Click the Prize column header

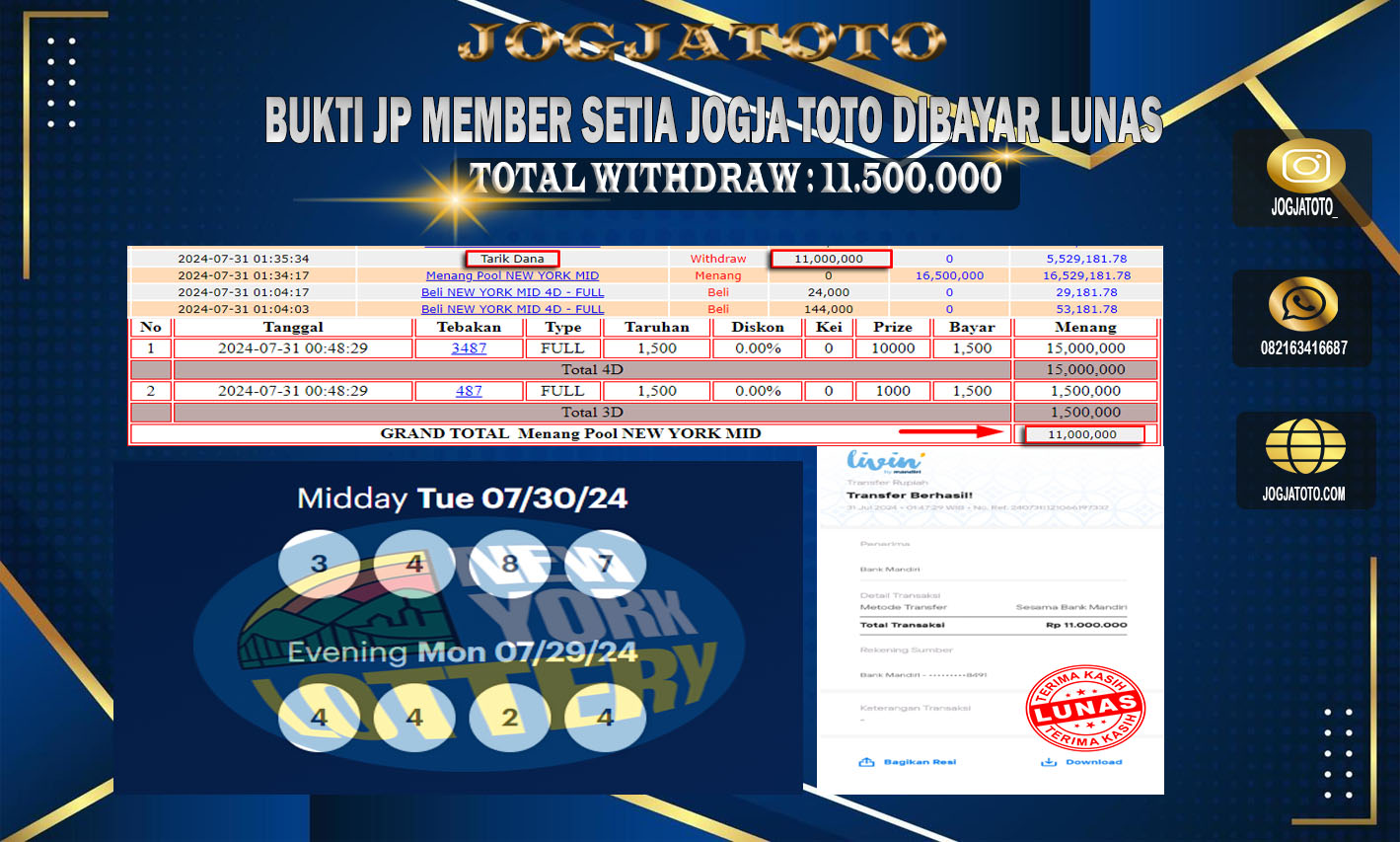coord(893,327)
